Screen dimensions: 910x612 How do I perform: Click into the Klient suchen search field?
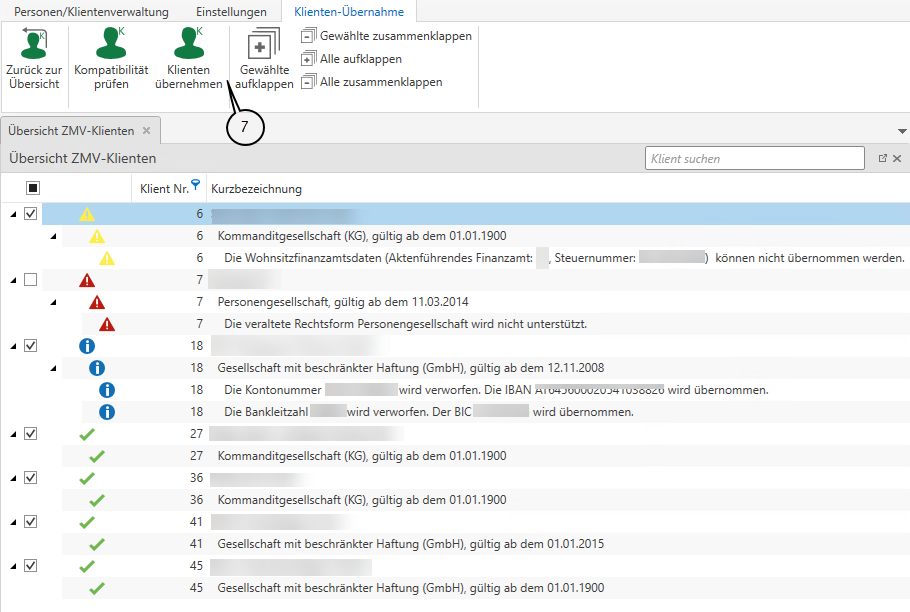(x=754, y=159)
